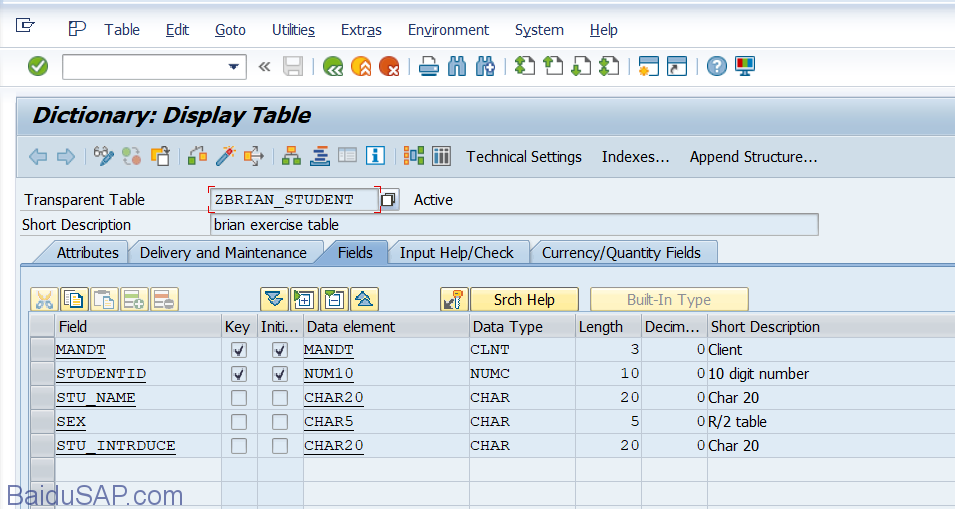Screen dimensions: 955x509
Task: Click the ZBRIAN_STUDENT table name field
Action: point(293,200)
